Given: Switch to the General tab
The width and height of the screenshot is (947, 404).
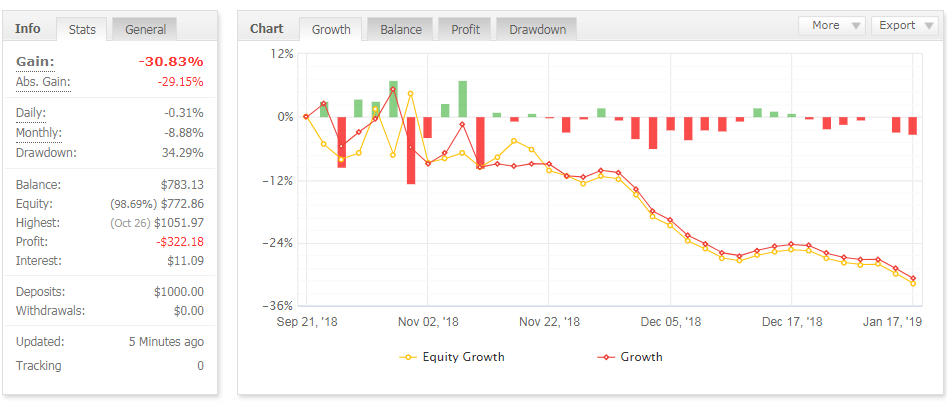Looking at the screenshot, I should pyautogui.click(x=145, y=30).
